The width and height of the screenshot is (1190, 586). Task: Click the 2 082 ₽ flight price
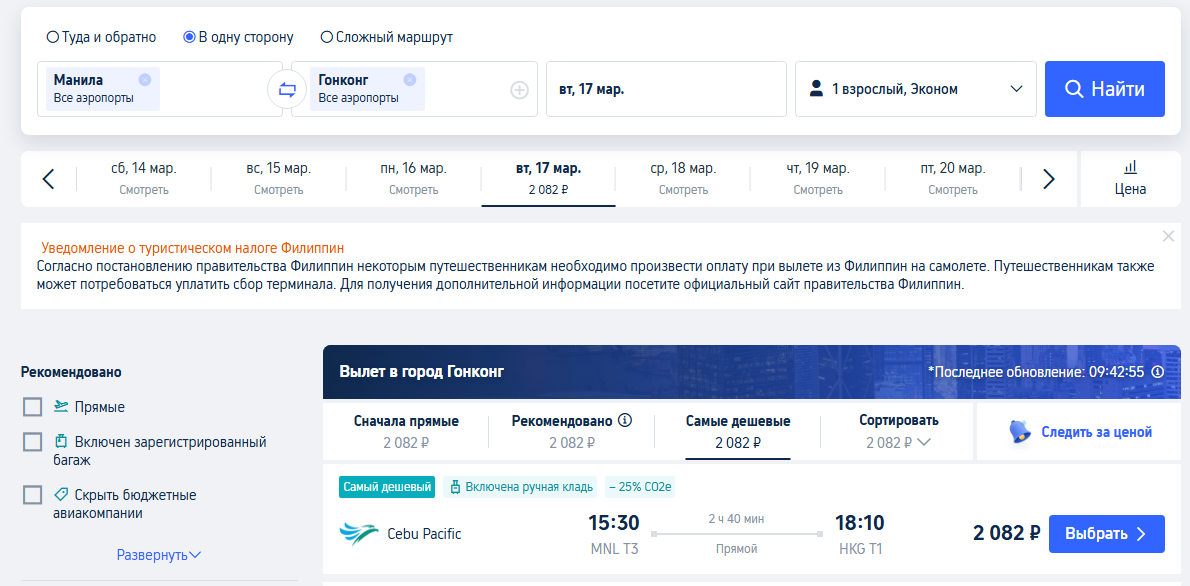coord(1007,533)
